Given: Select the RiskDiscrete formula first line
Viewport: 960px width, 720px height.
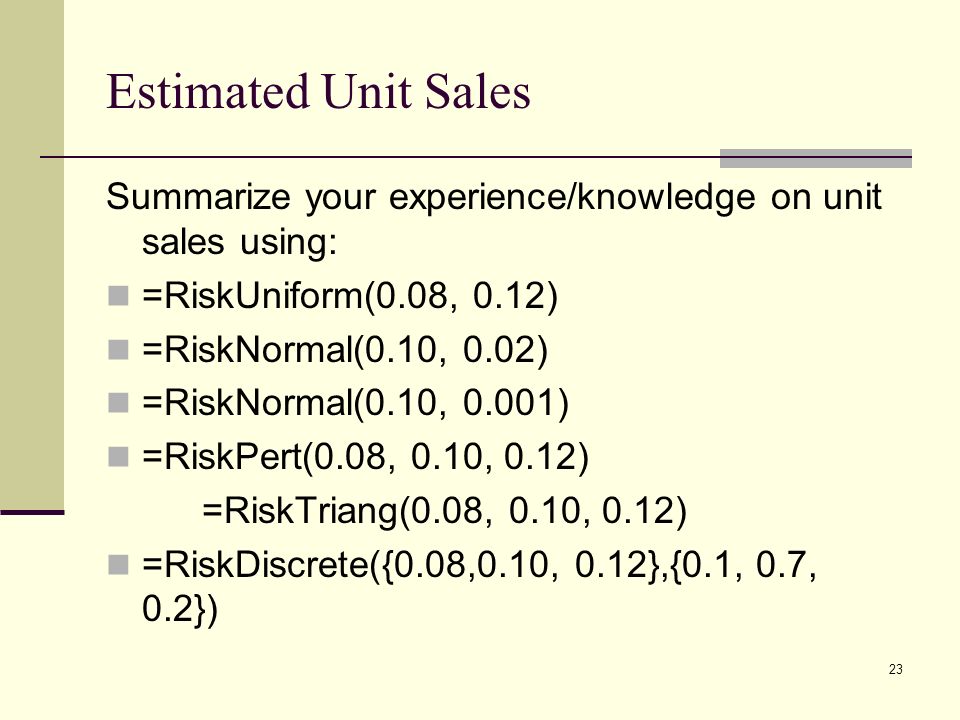Looking at the screenshot, I should pos(479,564).
